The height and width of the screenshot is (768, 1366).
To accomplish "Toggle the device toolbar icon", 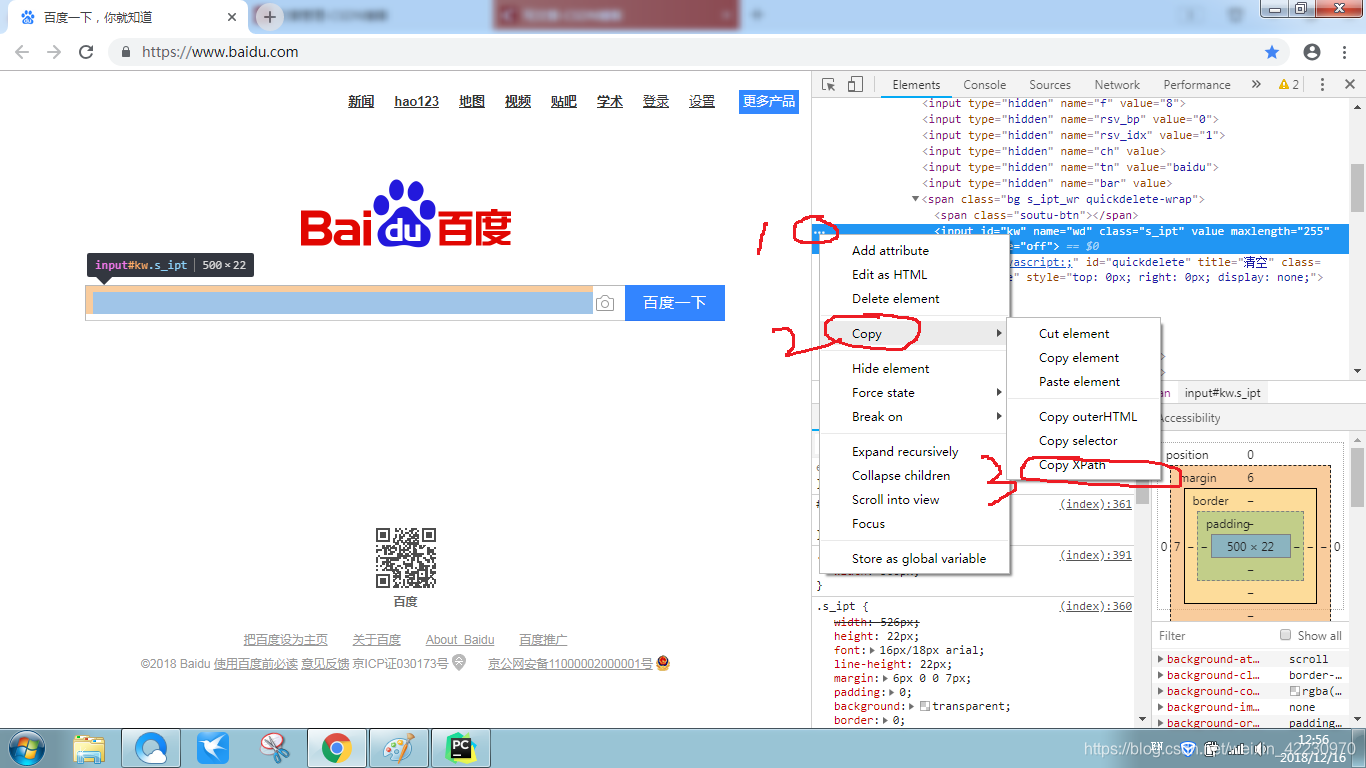I will (x=855, y=85).
